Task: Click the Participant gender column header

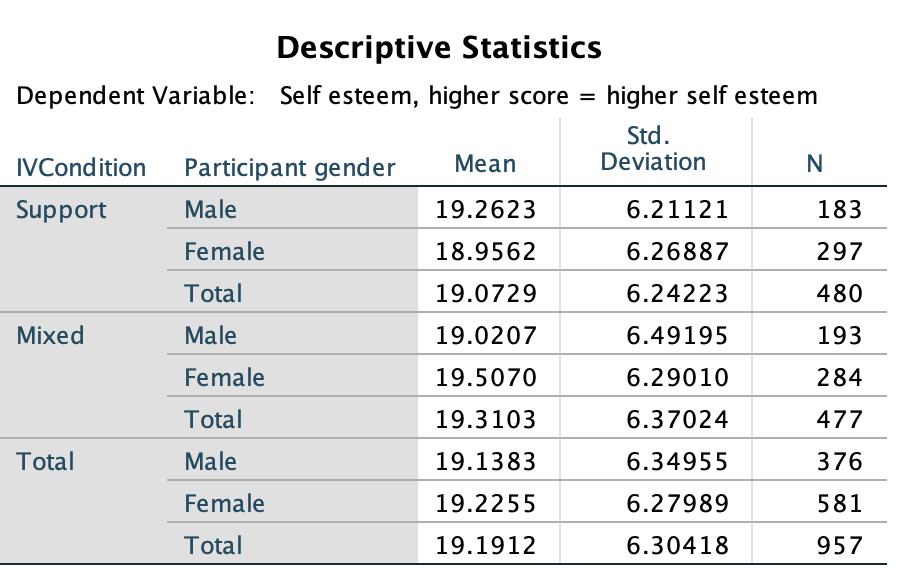Action: (x=290, y=168)
